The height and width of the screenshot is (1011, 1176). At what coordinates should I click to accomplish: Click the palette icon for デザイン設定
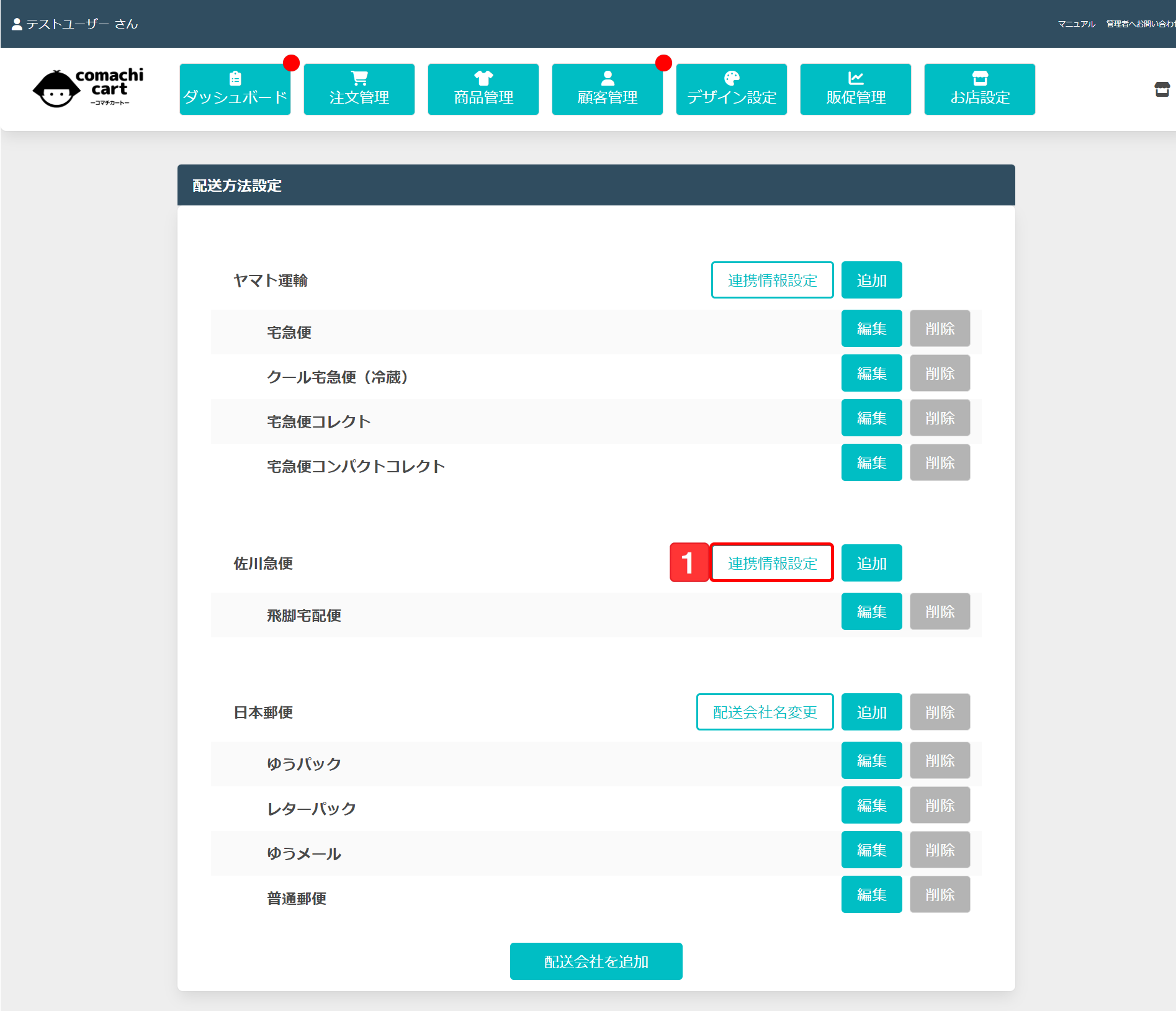tap(732, 78)
